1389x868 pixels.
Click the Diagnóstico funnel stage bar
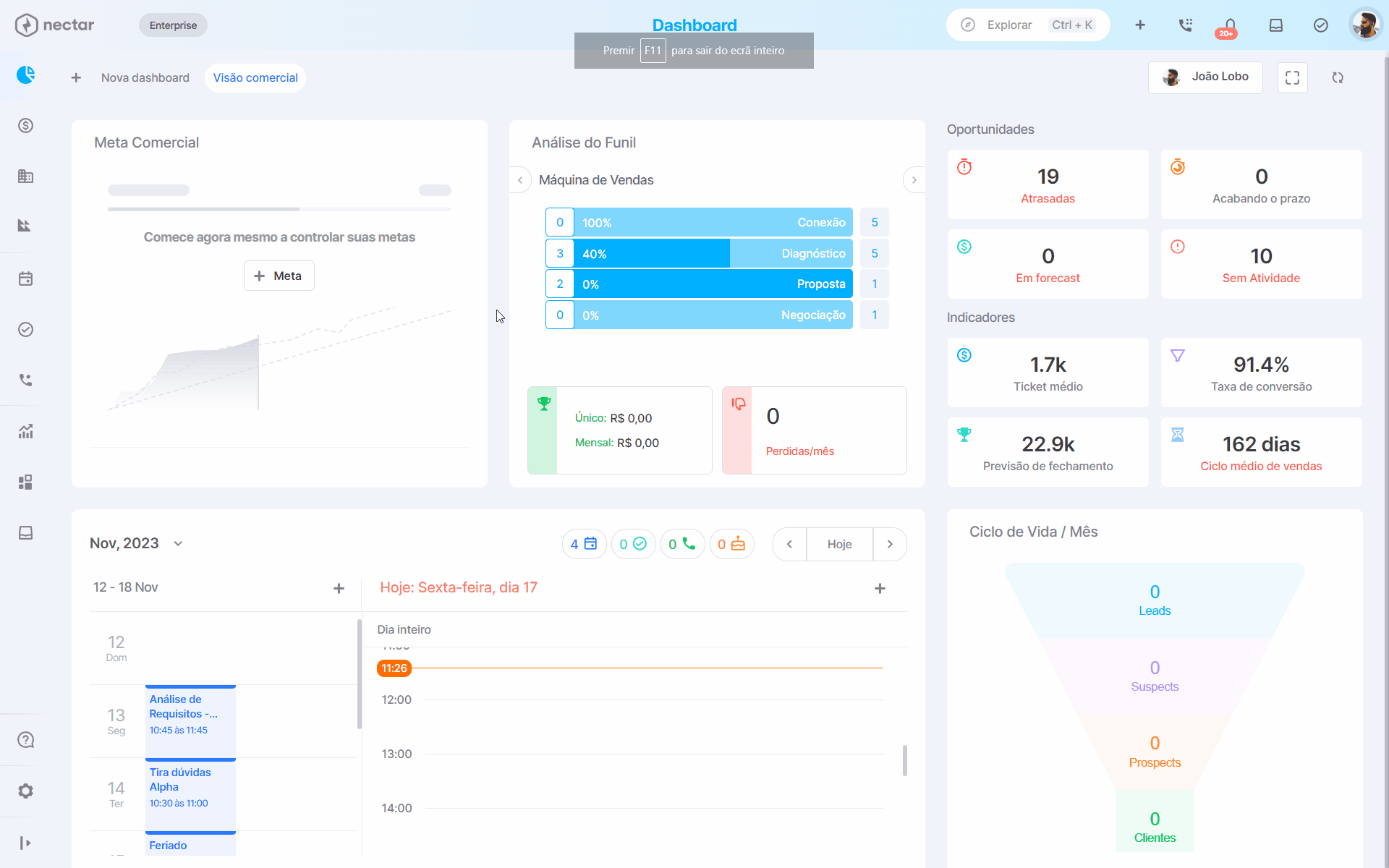click(713, 253)
